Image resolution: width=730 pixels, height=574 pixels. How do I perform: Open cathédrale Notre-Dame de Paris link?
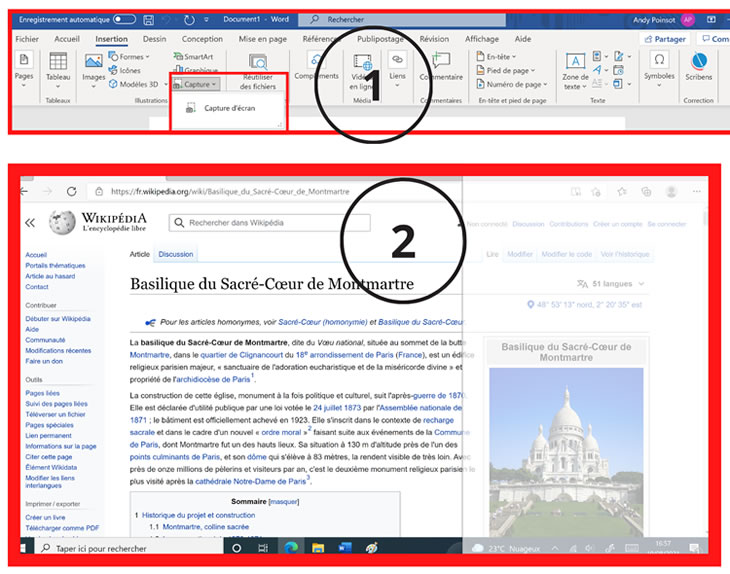coord(250,481)
